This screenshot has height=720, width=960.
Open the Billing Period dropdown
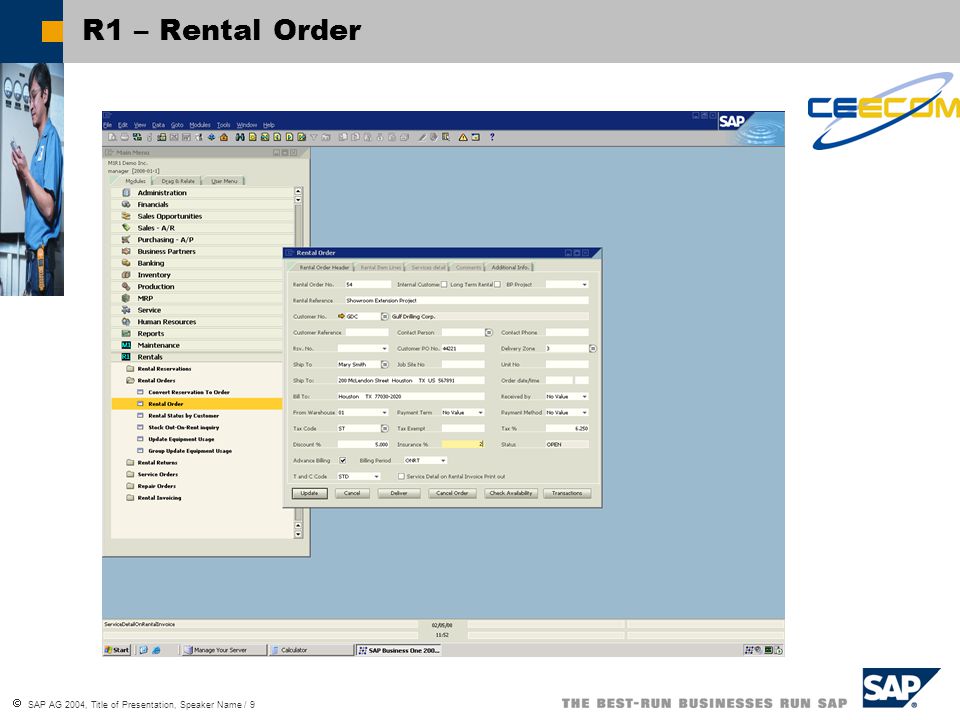click(x=443, y=460)
